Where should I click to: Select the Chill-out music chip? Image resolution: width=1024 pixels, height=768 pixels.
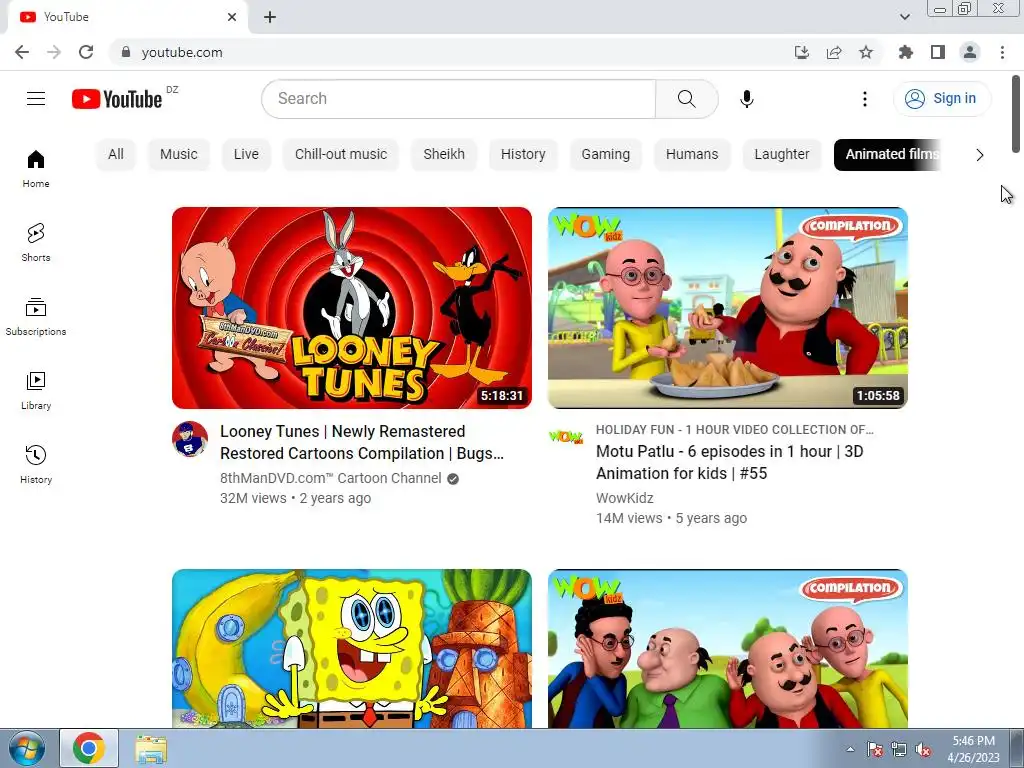click(x=341, y=154)
